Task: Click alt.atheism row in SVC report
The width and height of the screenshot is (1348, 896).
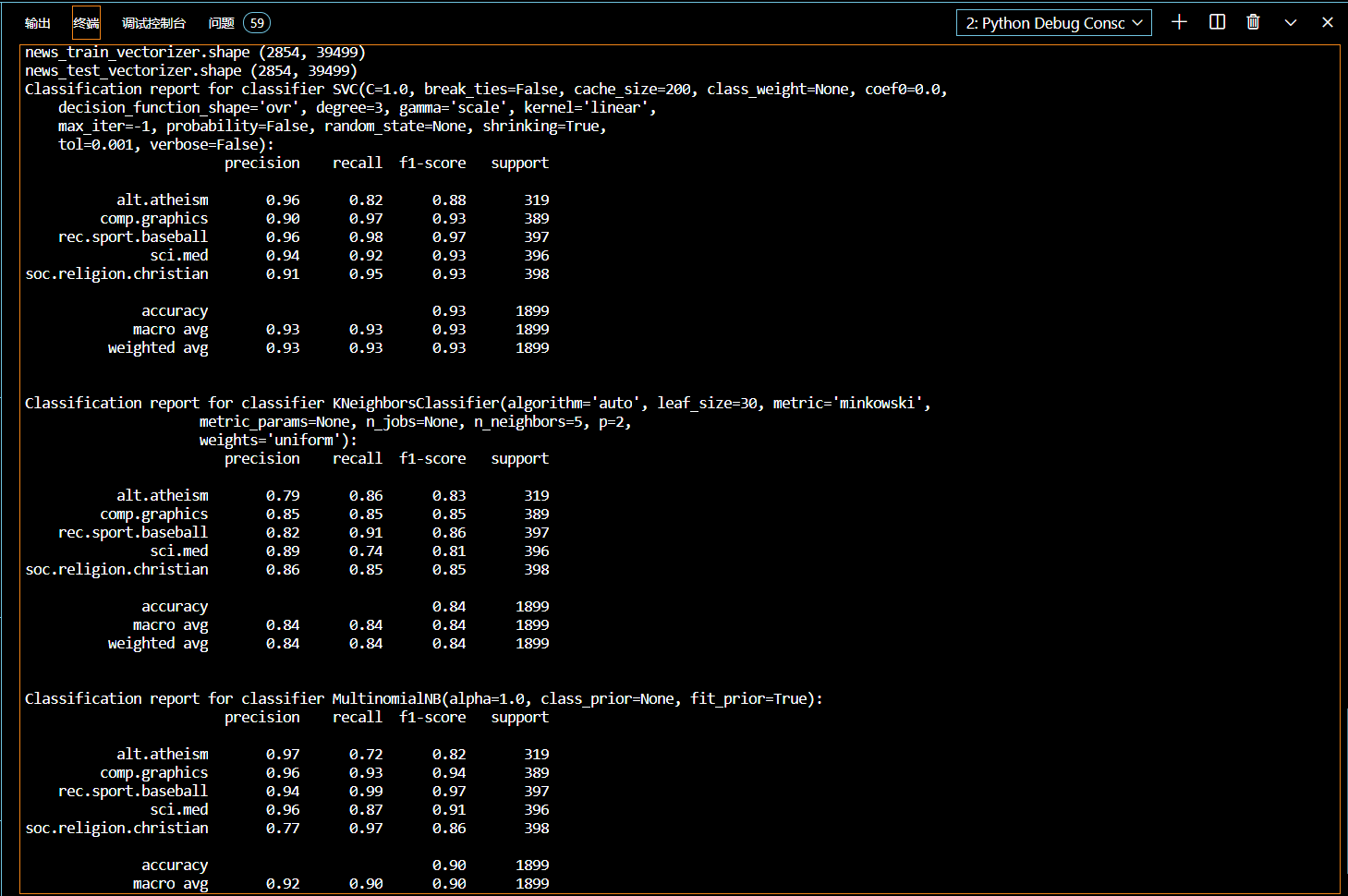Action: click(333, 200)
